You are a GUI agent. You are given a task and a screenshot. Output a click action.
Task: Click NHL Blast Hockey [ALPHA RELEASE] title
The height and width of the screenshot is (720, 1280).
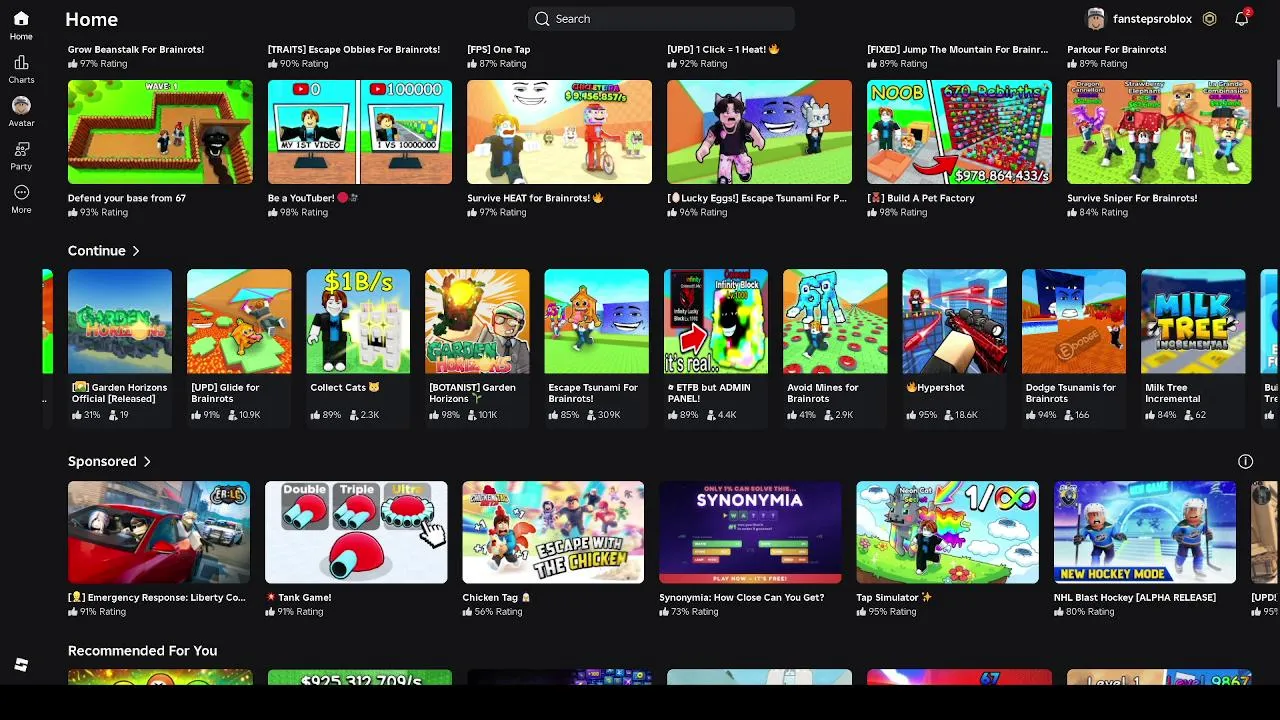[1135, 597]
